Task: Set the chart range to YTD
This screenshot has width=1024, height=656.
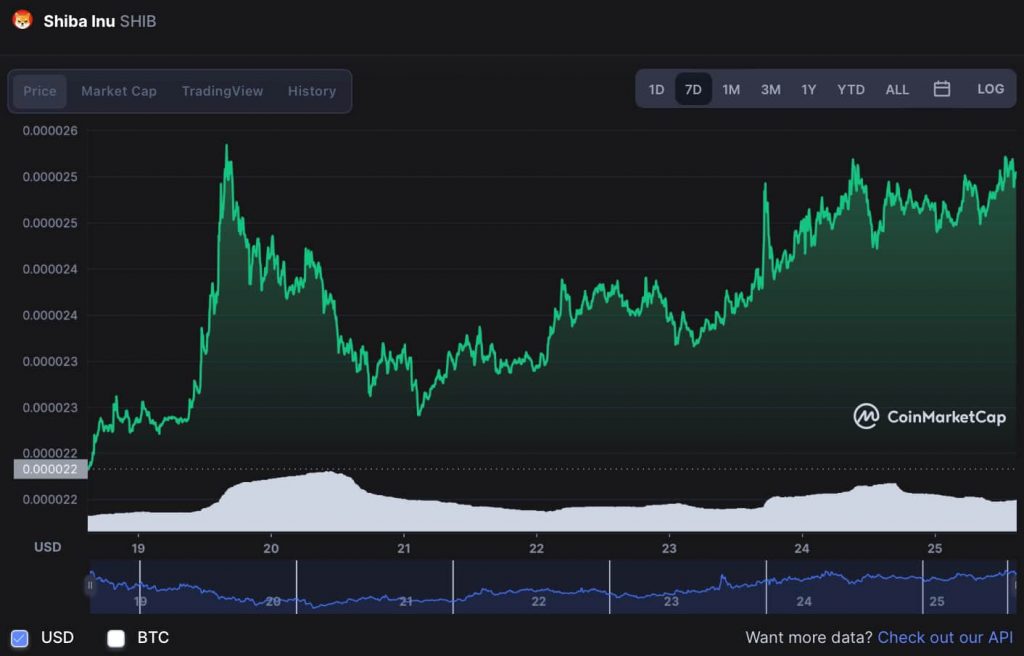Action: pyautogui.click(x=851, y=89)
